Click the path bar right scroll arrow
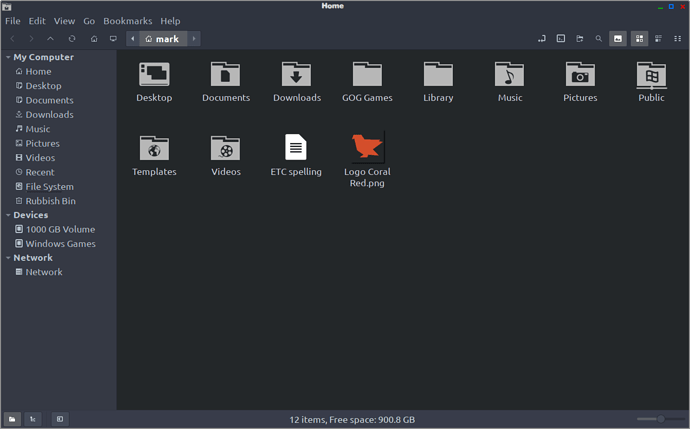This screenshot has width=690, height=429. tap(194, 39)
